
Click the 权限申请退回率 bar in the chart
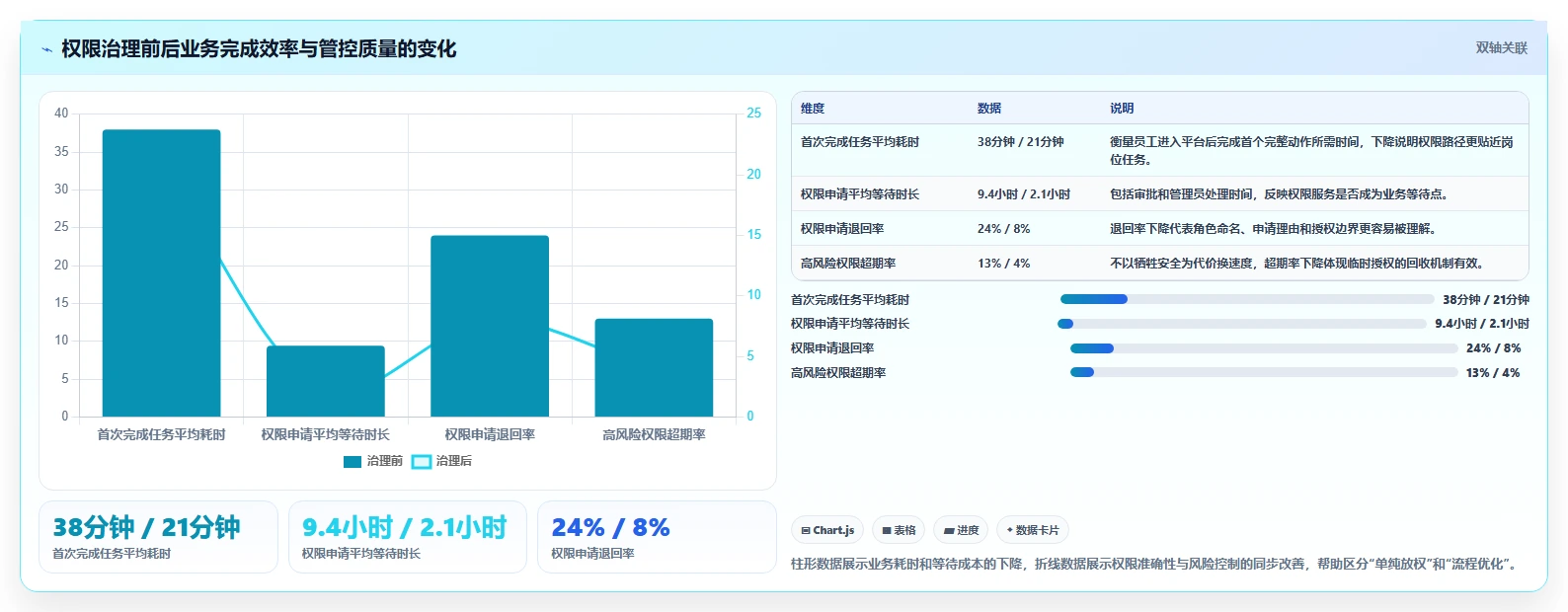click(490, 326)
